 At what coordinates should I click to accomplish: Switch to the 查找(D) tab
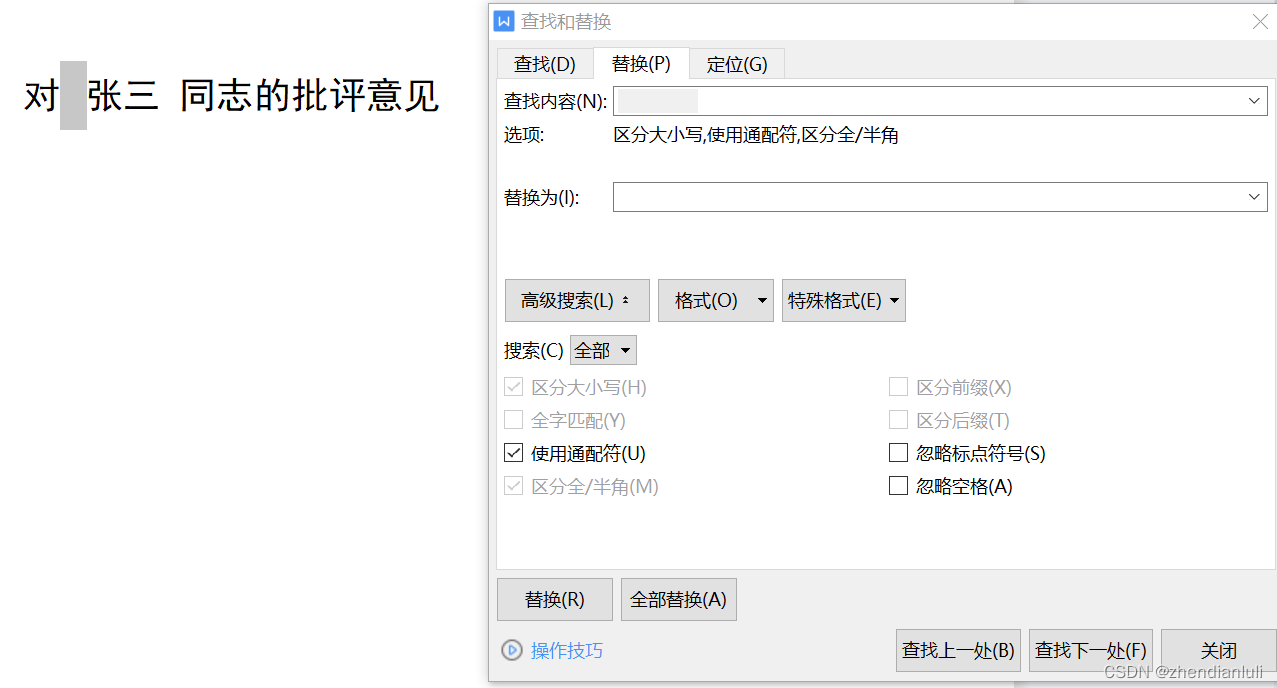pyautogui.click(x=545, y=64)
